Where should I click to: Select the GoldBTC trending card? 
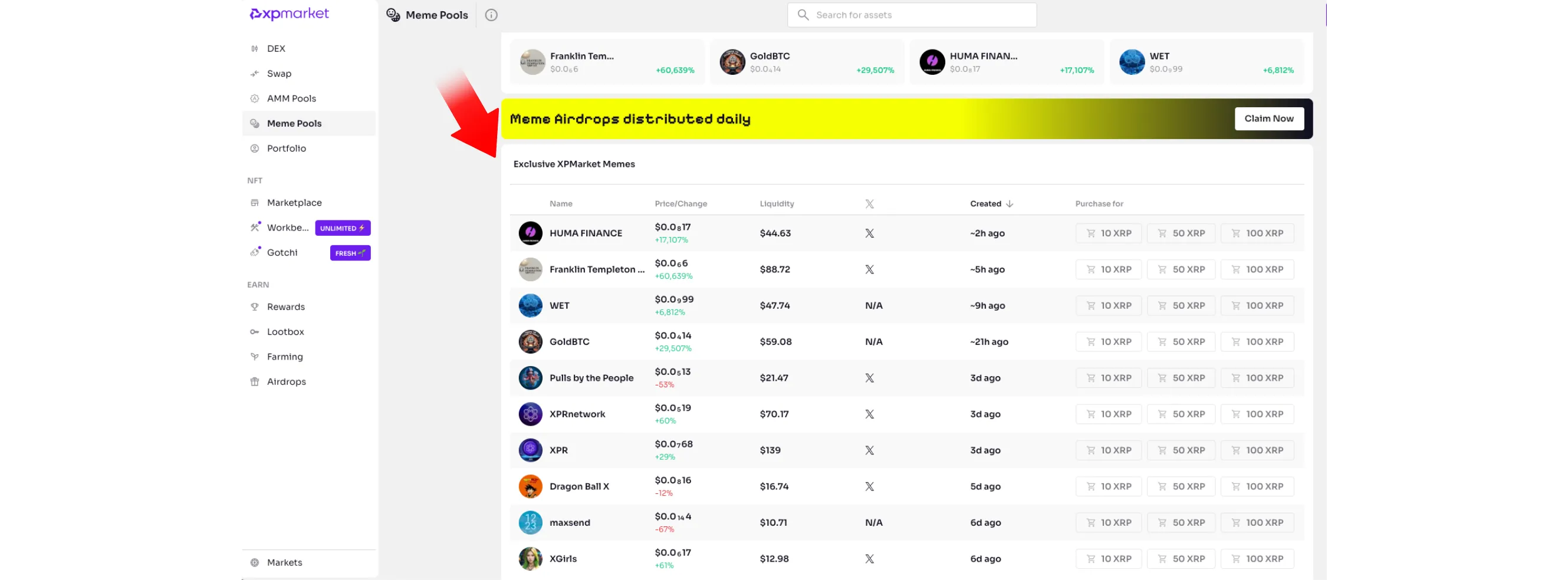807,62
